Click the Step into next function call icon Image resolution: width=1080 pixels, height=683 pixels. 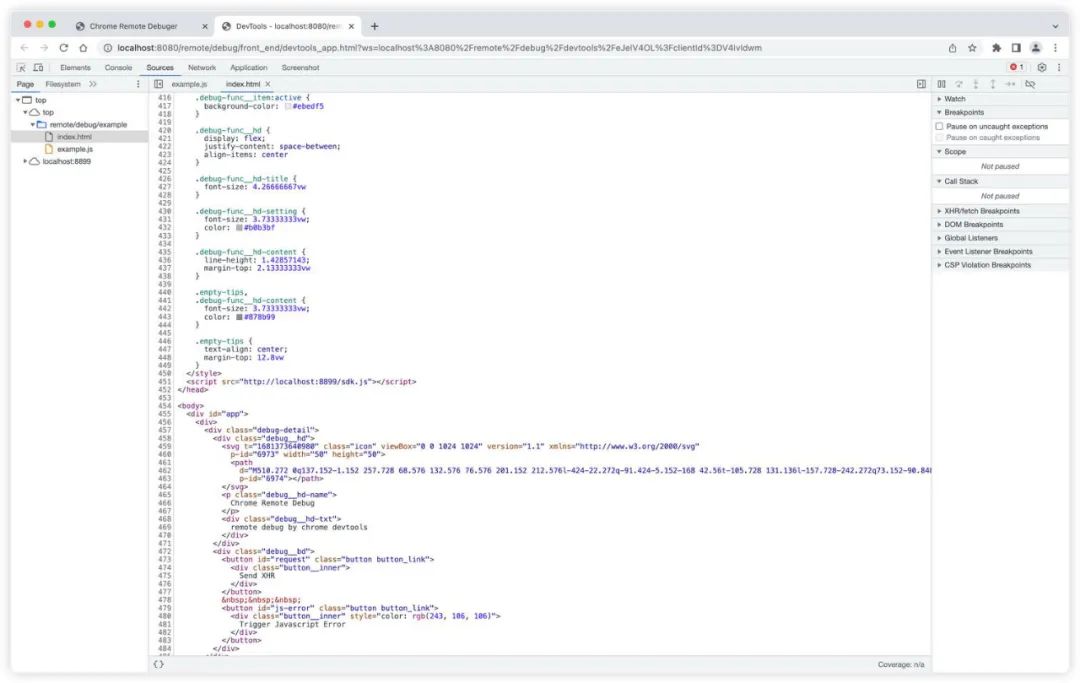point(976,84)
